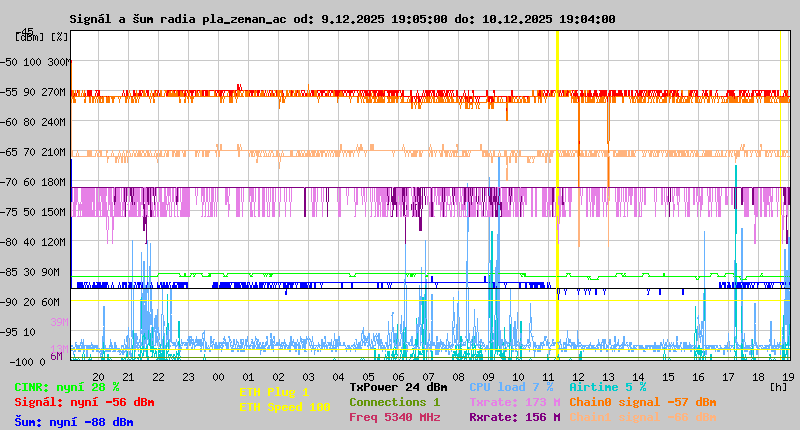Image resolution: width=800 pixels, height=430 pixels.
Task: Click the pink '13M' rate label
Action: 59,348
